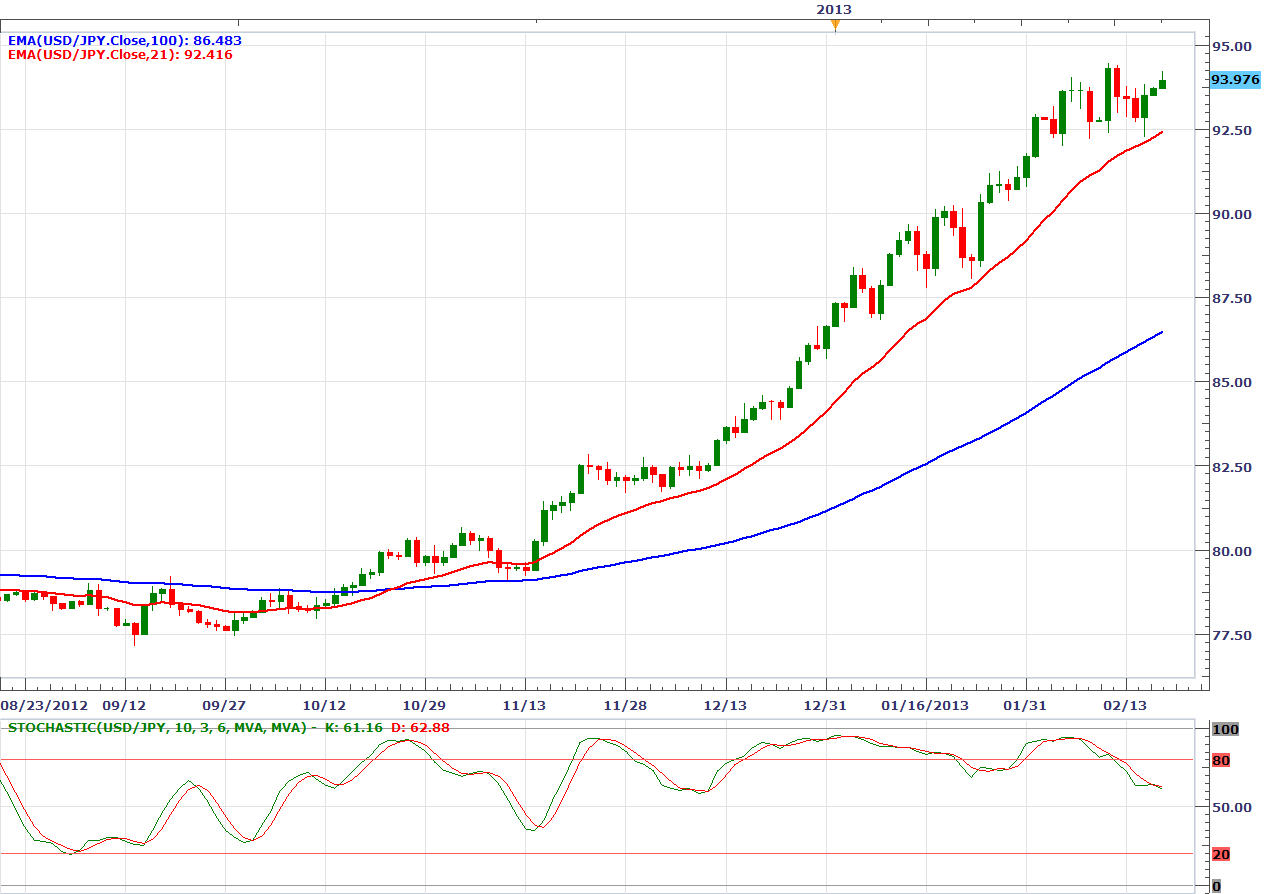1274x894 pixels.
Task: Click the 85.00 price axis label
Action: (1231, 382)
